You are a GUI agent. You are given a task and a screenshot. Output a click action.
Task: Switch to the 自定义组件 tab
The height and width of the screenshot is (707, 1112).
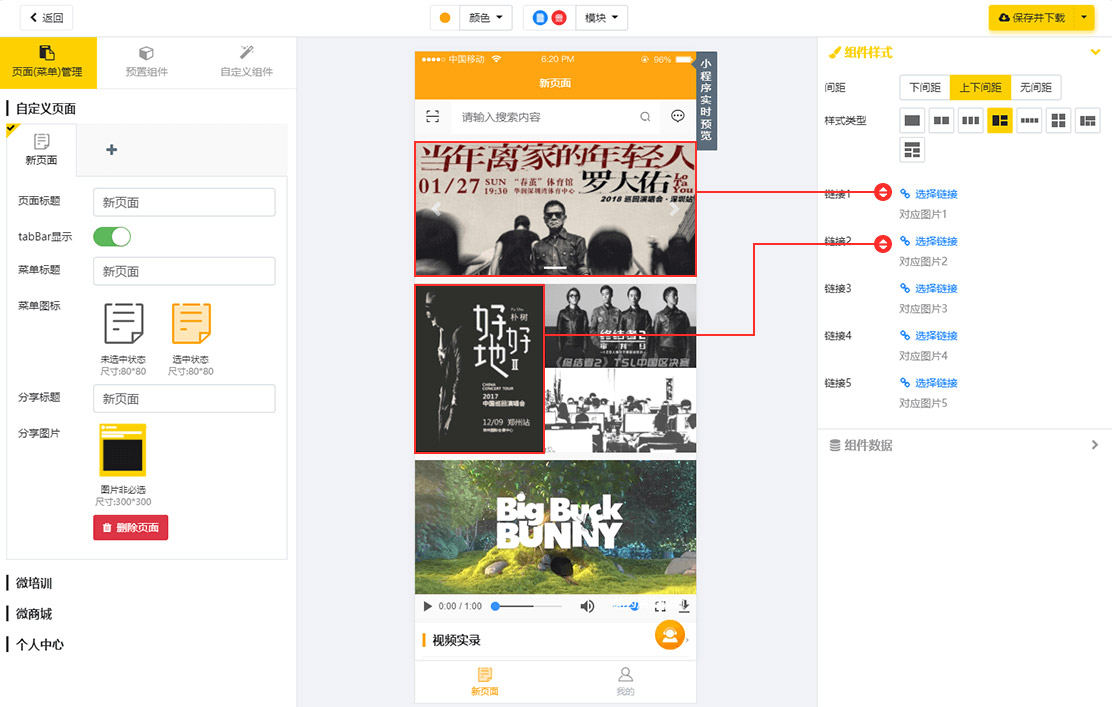[246, 62]
